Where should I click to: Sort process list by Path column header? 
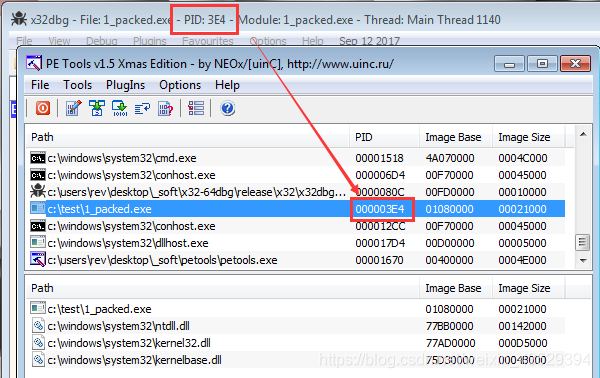click(188, 137)
